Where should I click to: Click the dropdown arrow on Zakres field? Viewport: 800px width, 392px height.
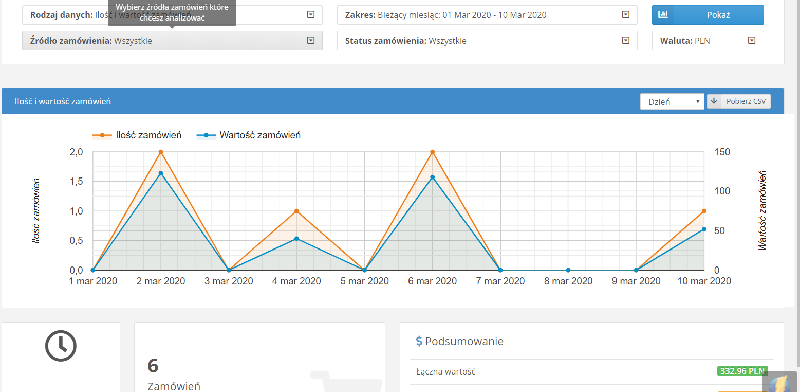point(626,15)
